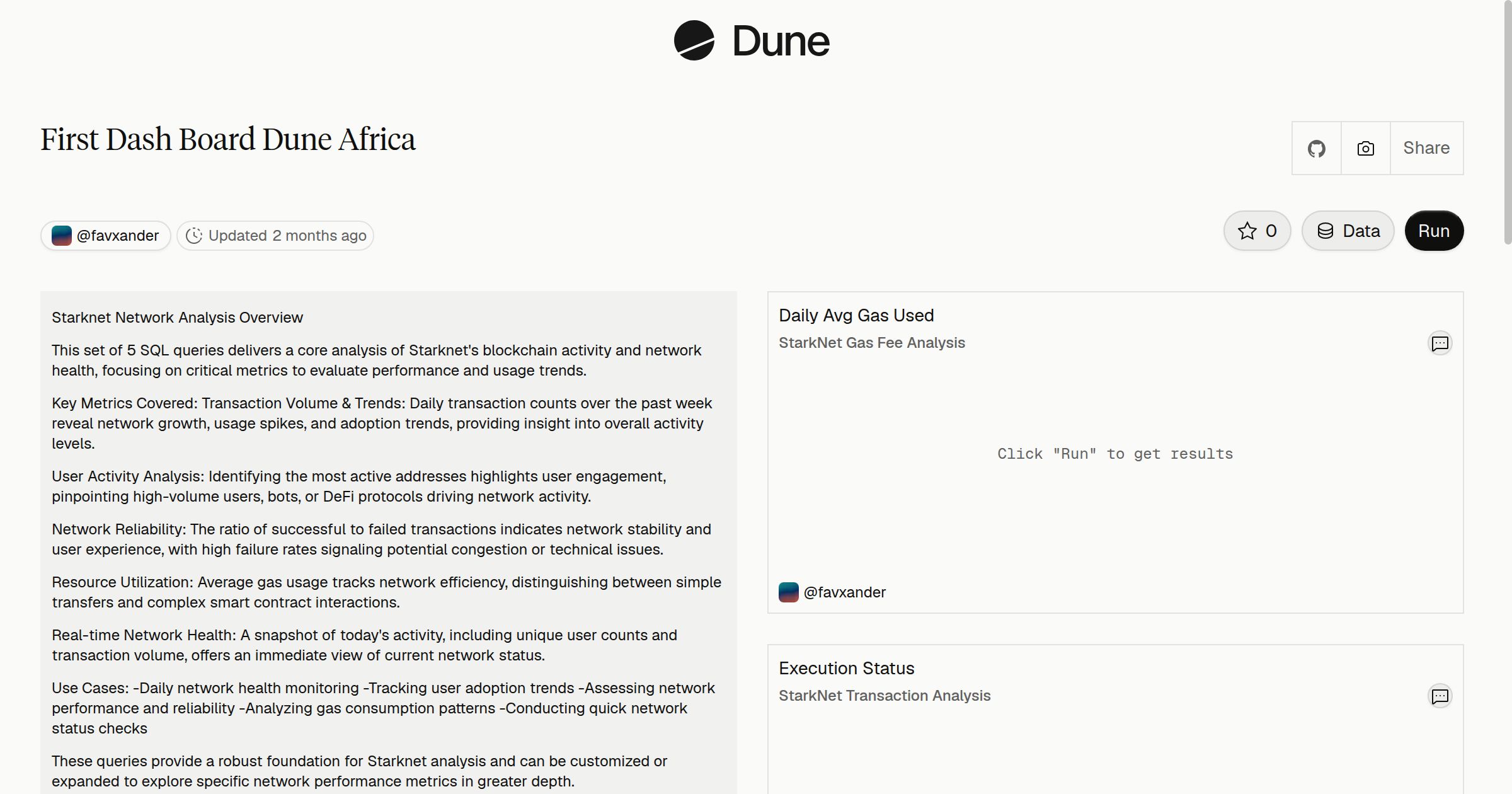Click the Updated 2 months ago chip
Image resolution: width=1512 pixels, height=794 pixels.
point(275,236)
